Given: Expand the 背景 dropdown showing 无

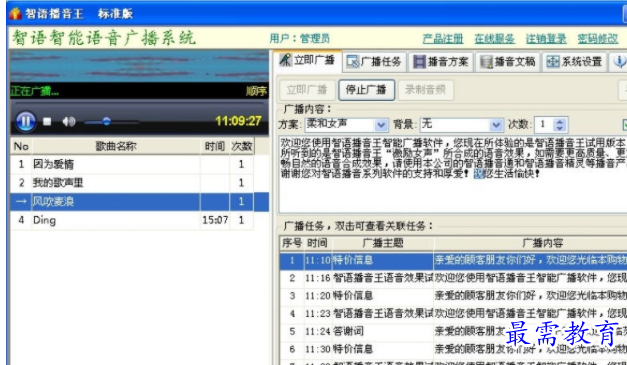Looking at the screenshot, I should [496, 125].
